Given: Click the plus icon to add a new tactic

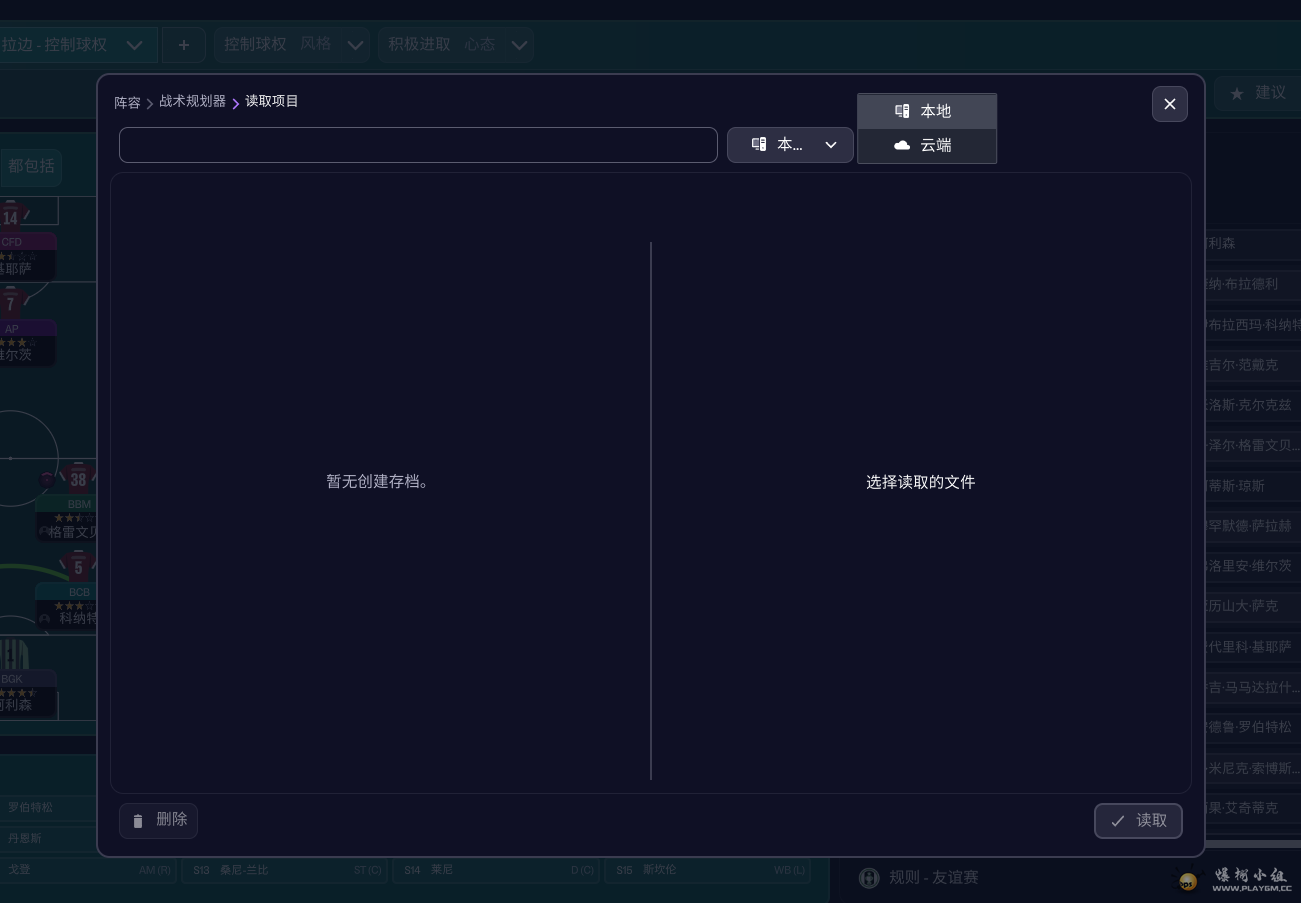Looking at the screenshot, I should click(184, 44).
